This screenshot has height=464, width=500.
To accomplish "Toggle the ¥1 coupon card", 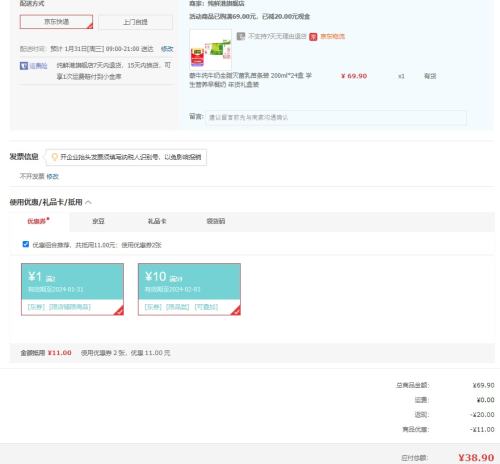I will click(x=72, y=289).
